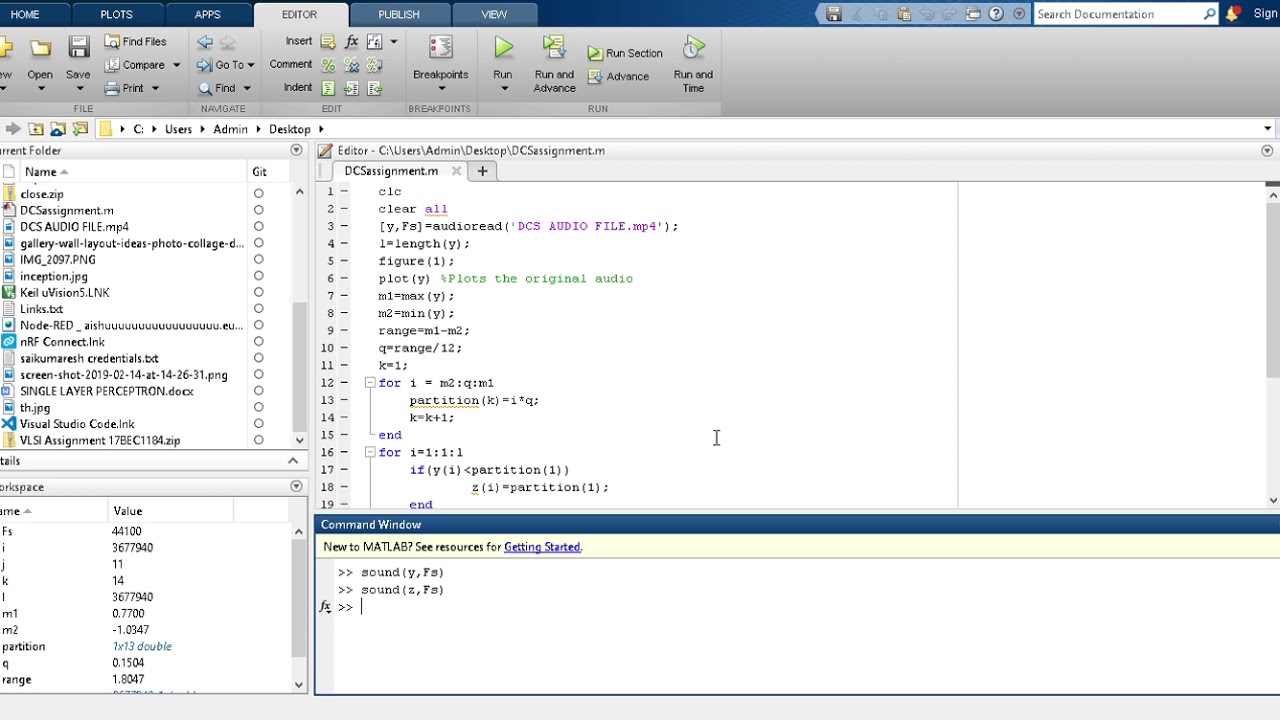The image size is (1280, 720).
Task: Click the Desktop segment in address path
Action: pyautogui.click(x=290, y=129)
